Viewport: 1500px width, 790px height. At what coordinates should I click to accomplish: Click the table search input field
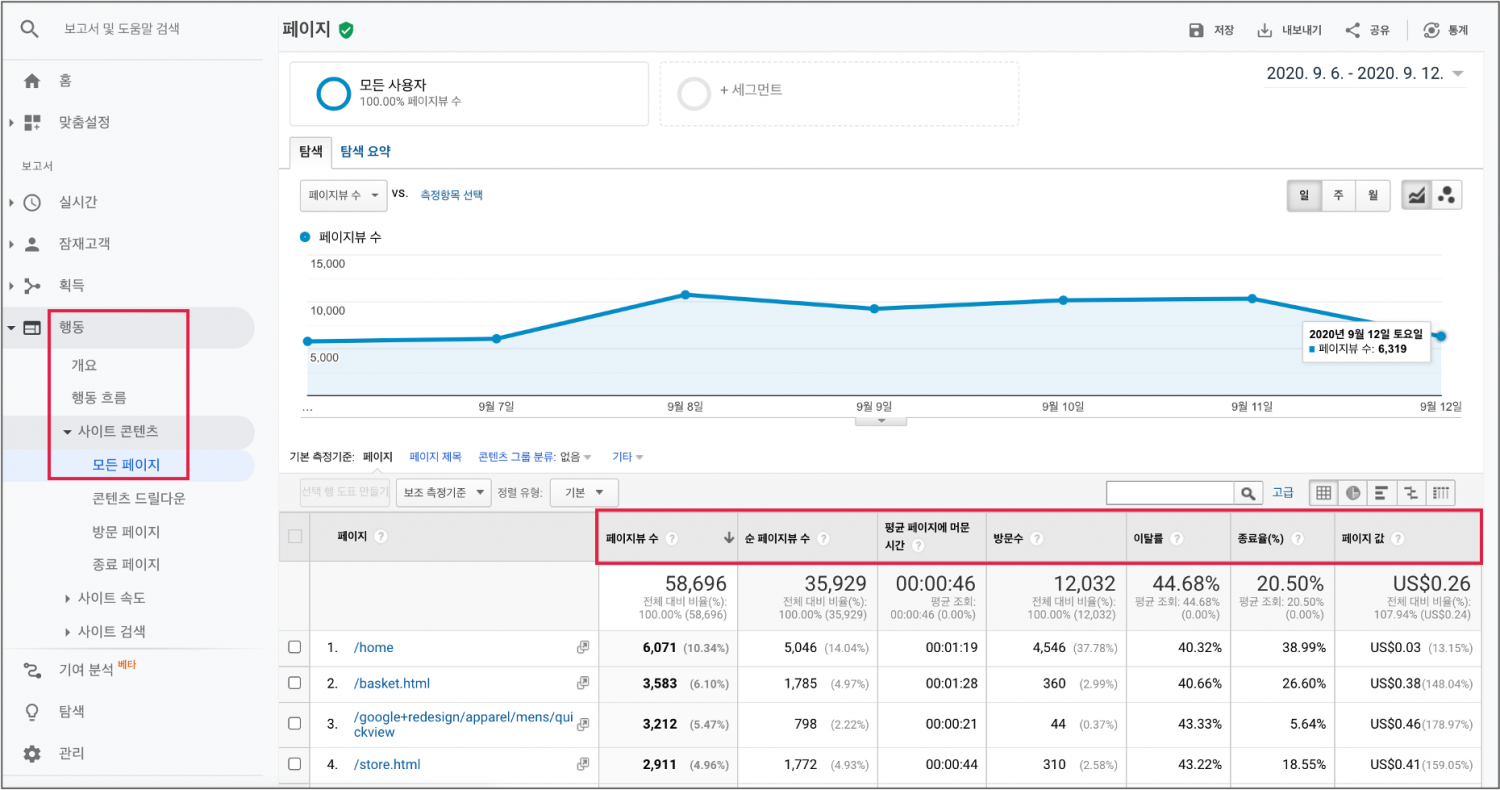(1170, 492)
